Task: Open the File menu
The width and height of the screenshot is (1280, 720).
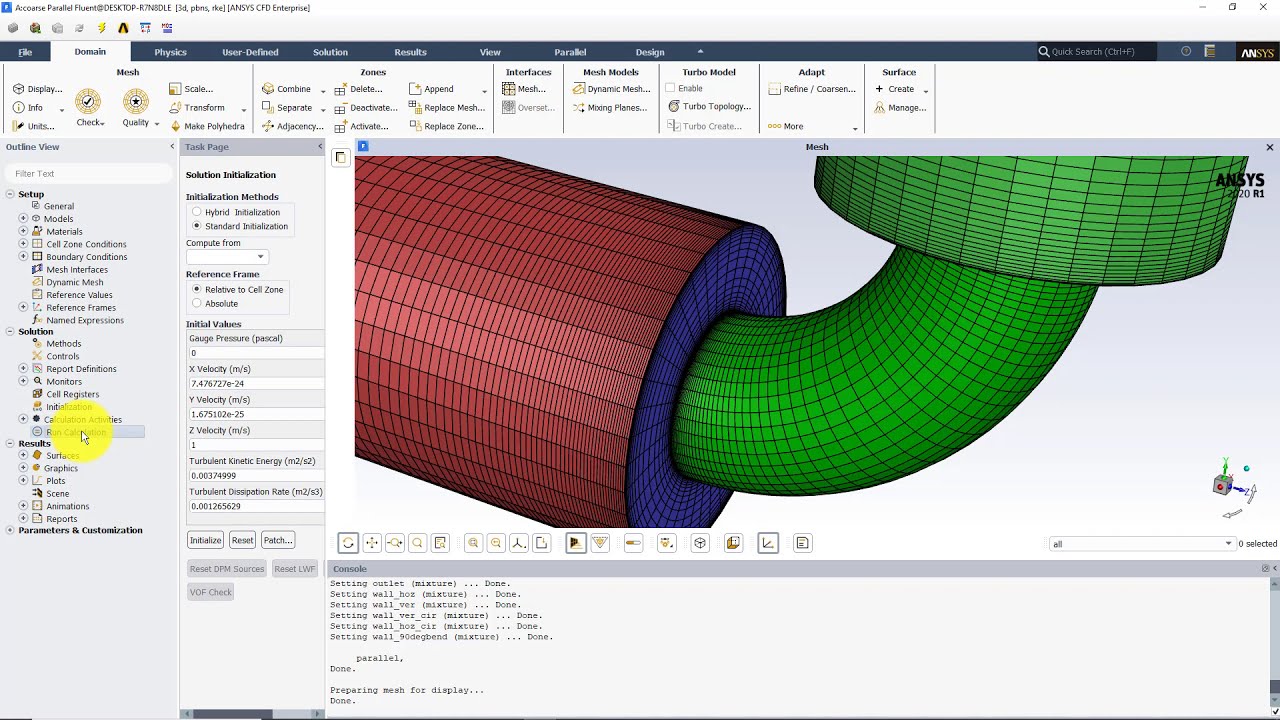Action: point(25,52)
